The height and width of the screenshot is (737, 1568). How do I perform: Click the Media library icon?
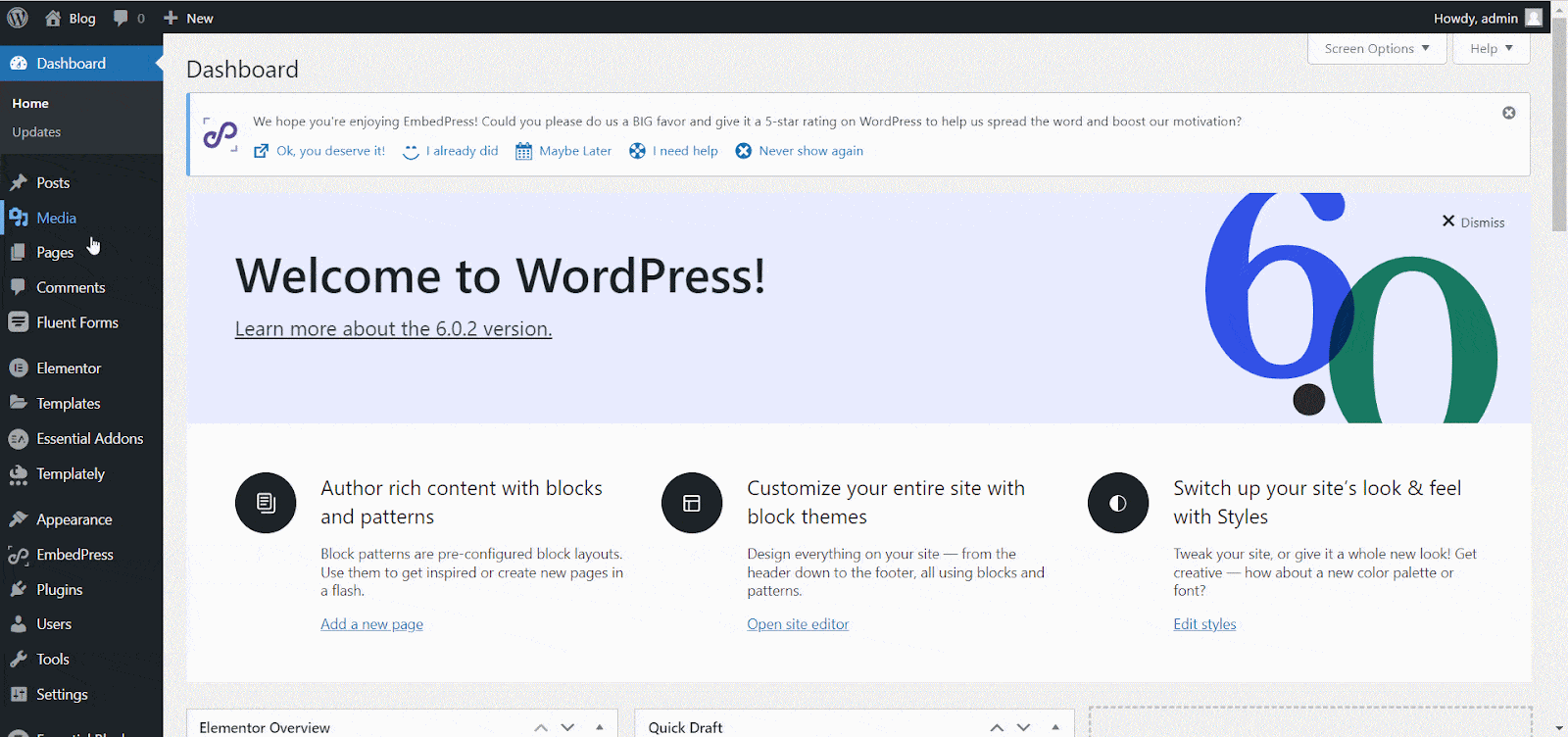(x=19, y=218)
